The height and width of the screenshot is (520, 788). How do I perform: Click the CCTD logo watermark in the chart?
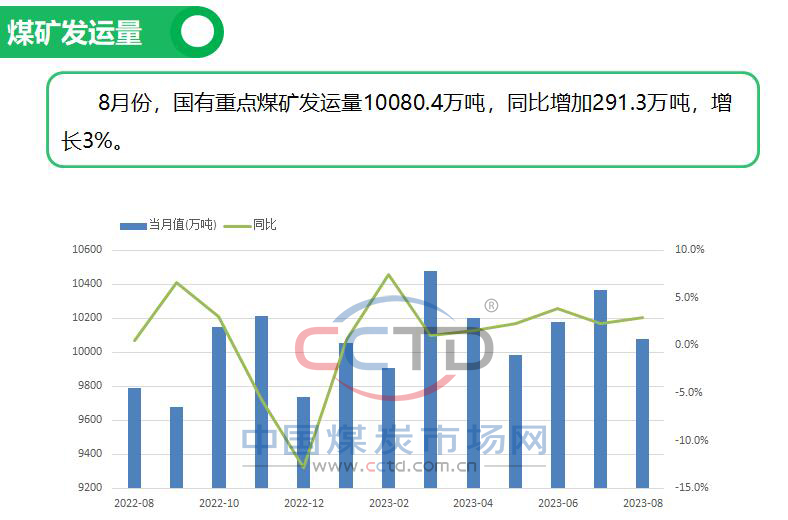point(394,347)
